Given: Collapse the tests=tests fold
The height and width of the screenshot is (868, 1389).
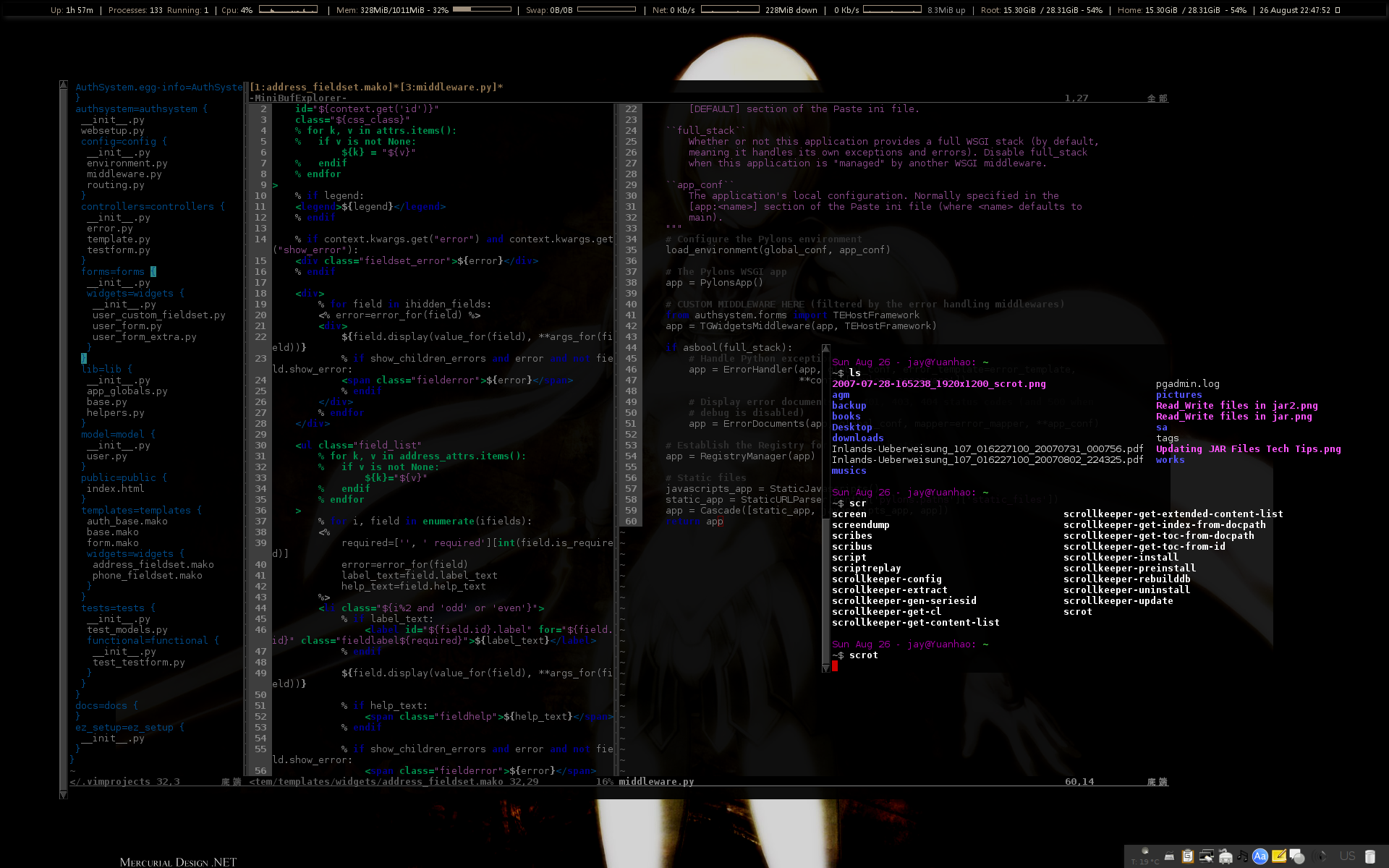Looking at the screenshot, I should tap(119, 608).
